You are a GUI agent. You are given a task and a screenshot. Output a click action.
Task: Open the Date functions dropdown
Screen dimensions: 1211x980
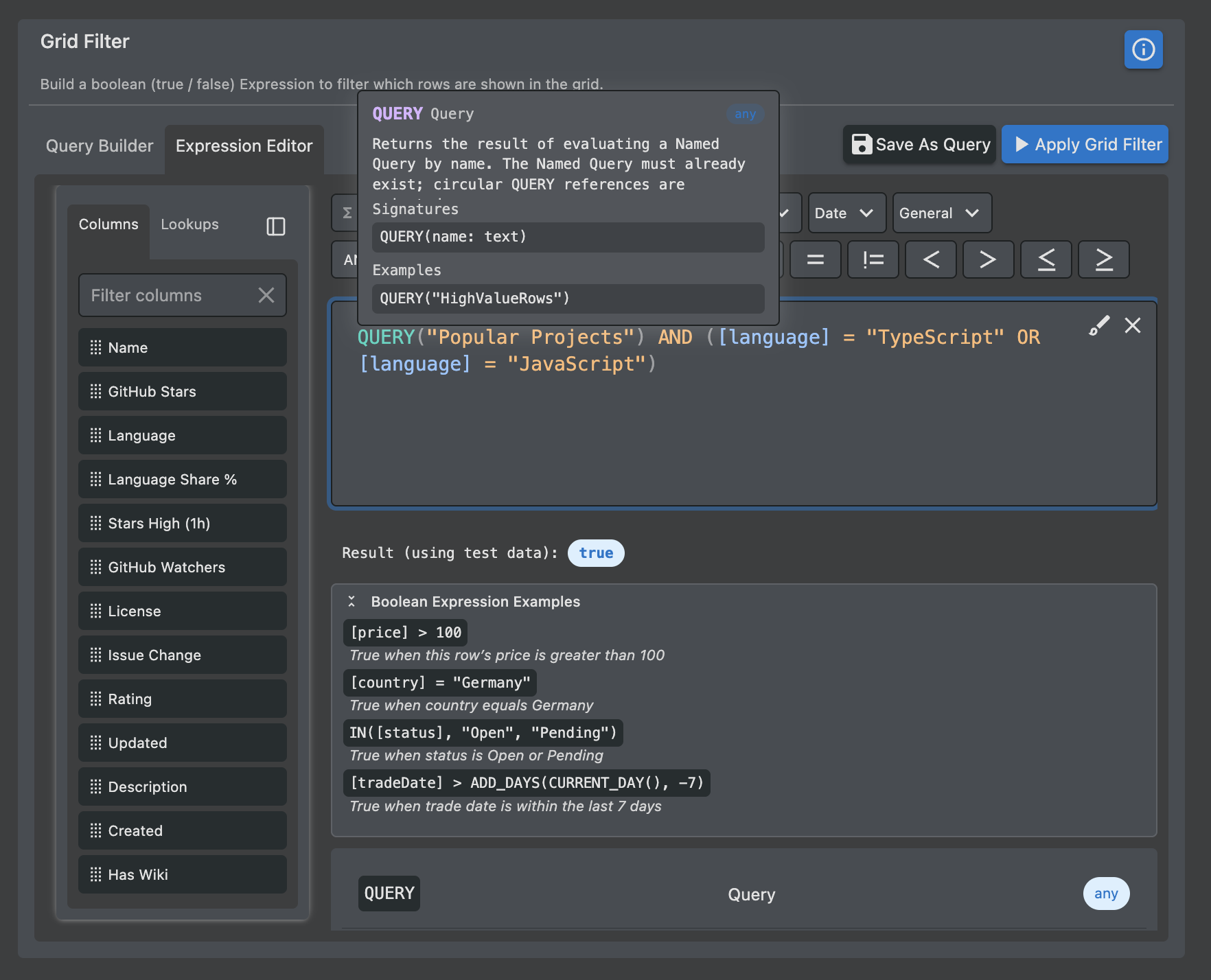coord(846,213)
